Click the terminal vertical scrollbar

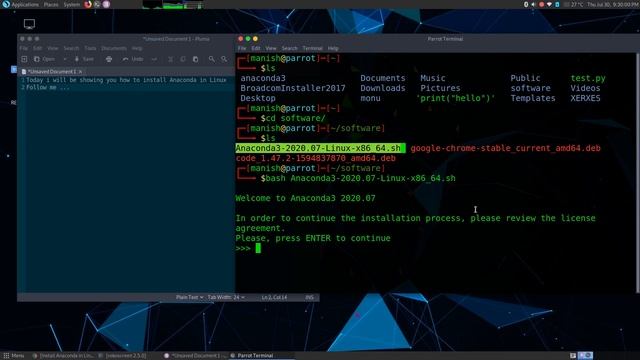click(x=638, y=172)
